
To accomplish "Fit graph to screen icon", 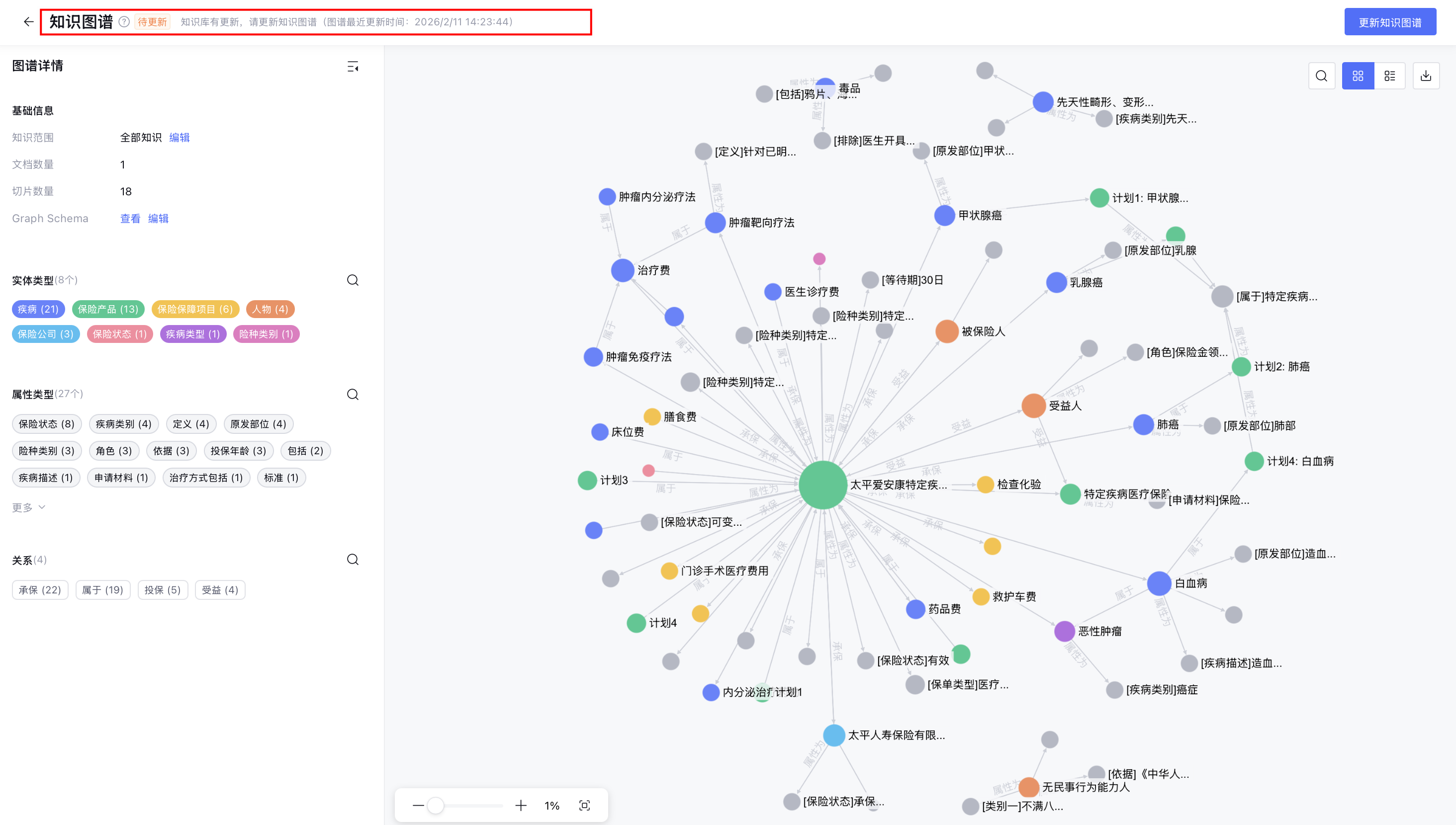I will tap(584, 805).
